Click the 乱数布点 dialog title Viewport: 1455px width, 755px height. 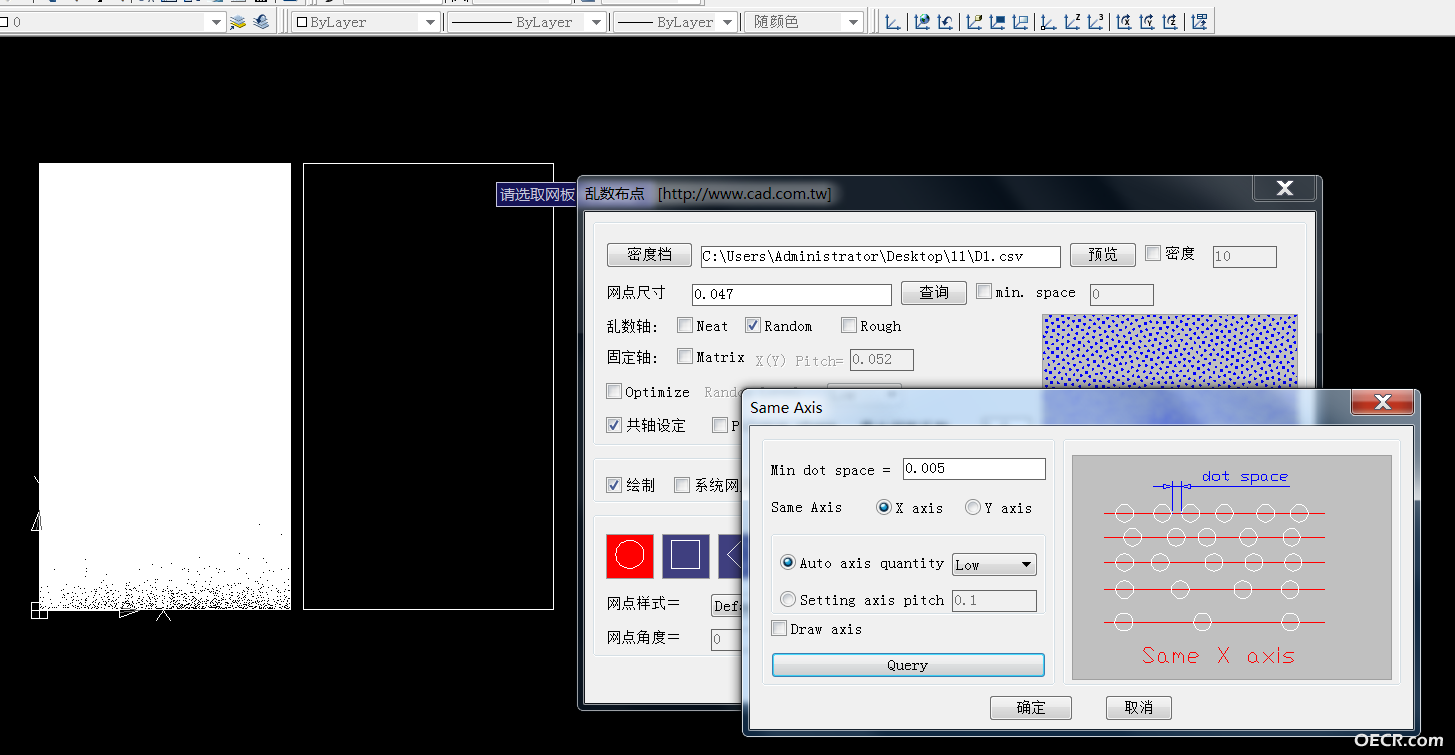[615, 194]
